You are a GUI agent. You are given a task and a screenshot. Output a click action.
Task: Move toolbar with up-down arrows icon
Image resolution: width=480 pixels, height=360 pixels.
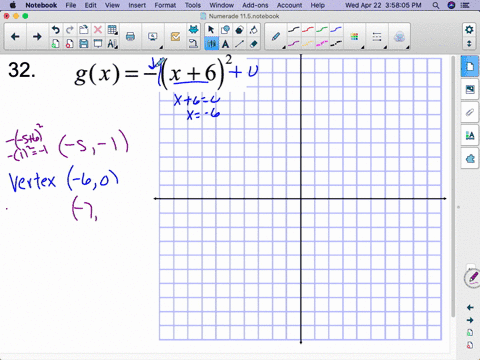469,44
